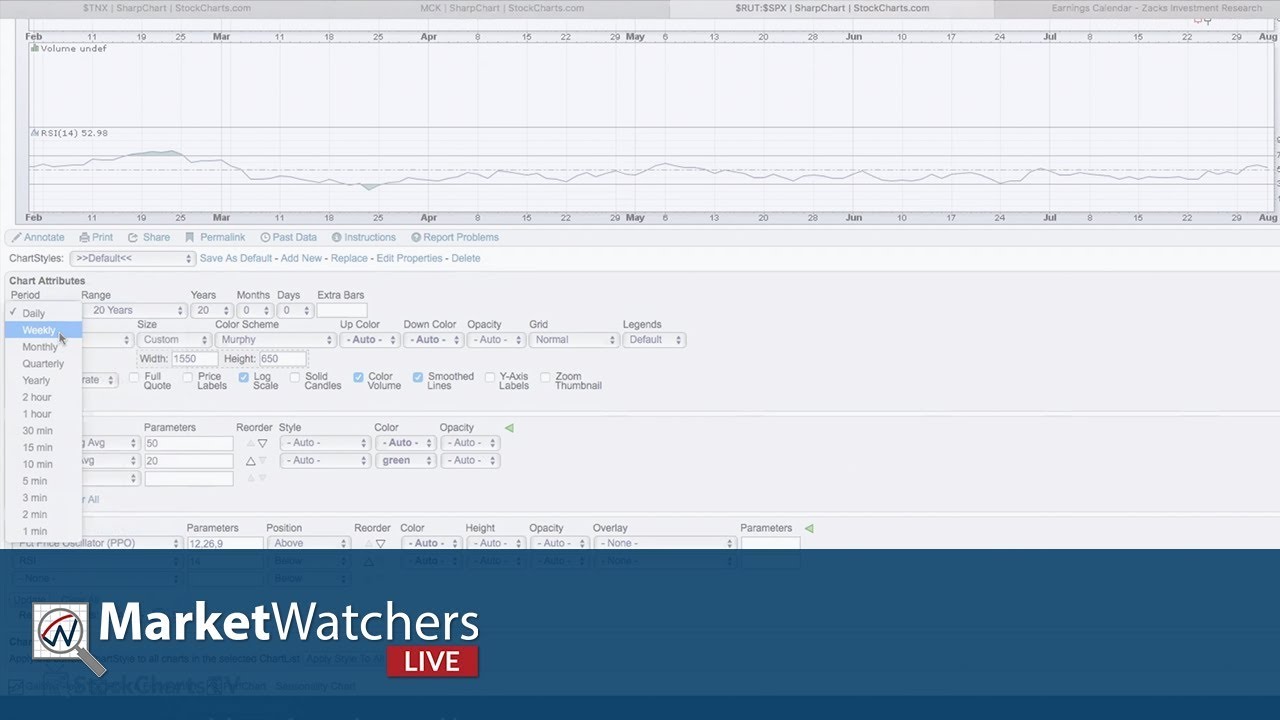Select Daily period option

43,313
